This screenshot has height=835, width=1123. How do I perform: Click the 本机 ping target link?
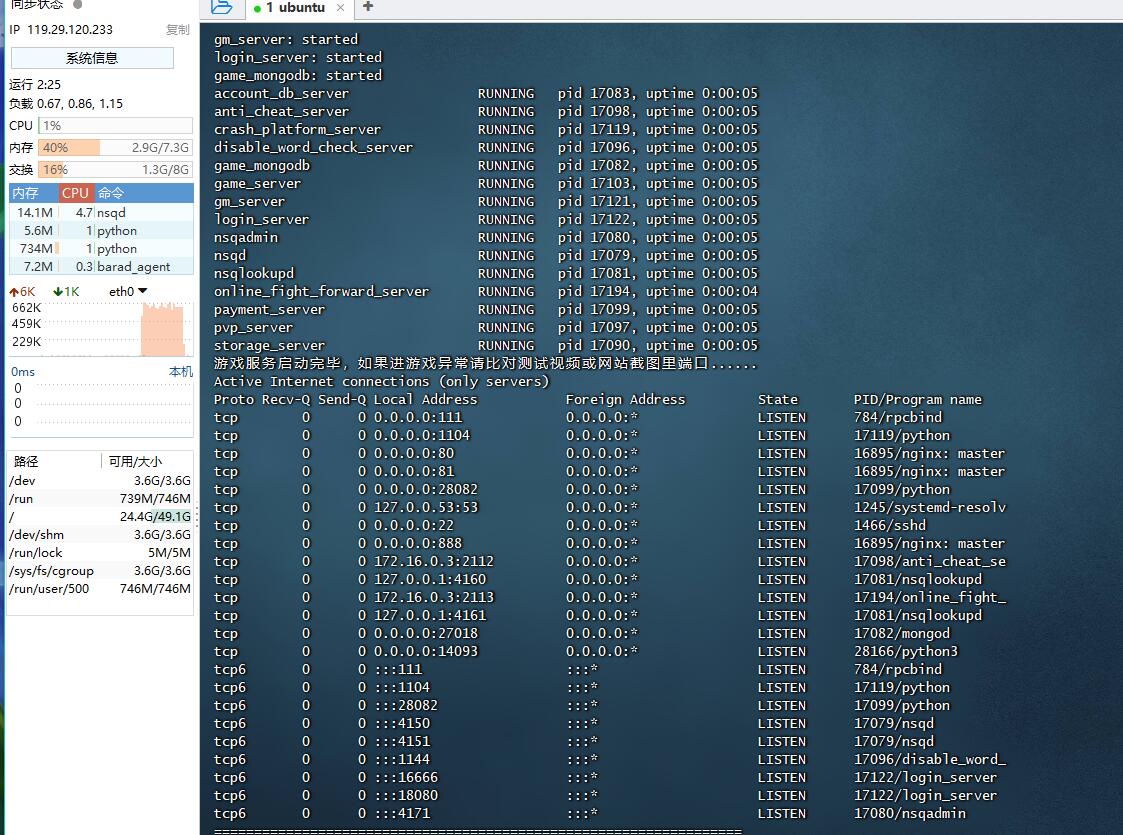[180, 372]
